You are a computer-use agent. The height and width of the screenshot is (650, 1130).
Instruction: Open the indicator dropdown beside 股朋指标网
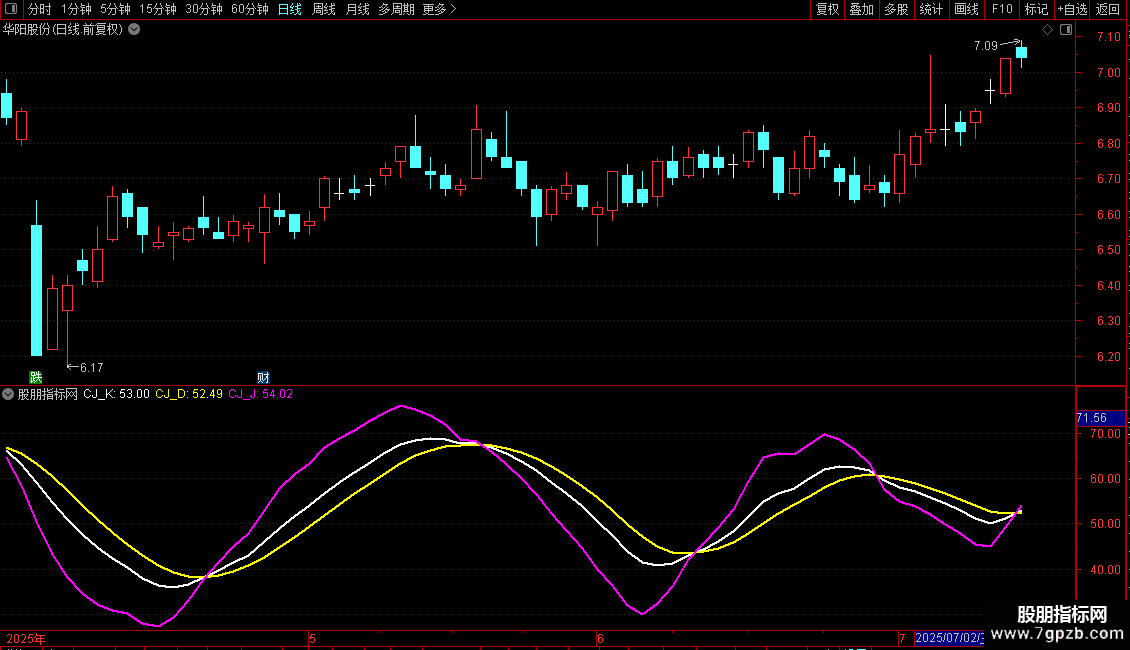pos(8,394)
